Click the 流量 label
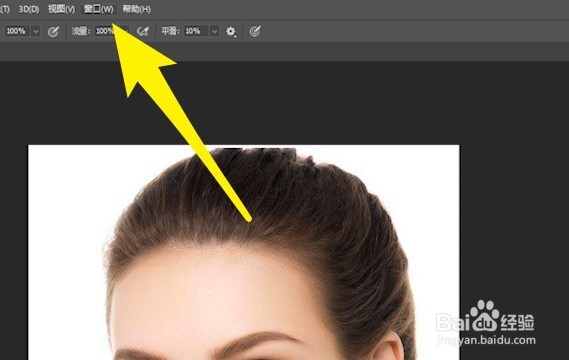Image resolution: width=569 pixels, height=360 pixels. pos(81,31)
